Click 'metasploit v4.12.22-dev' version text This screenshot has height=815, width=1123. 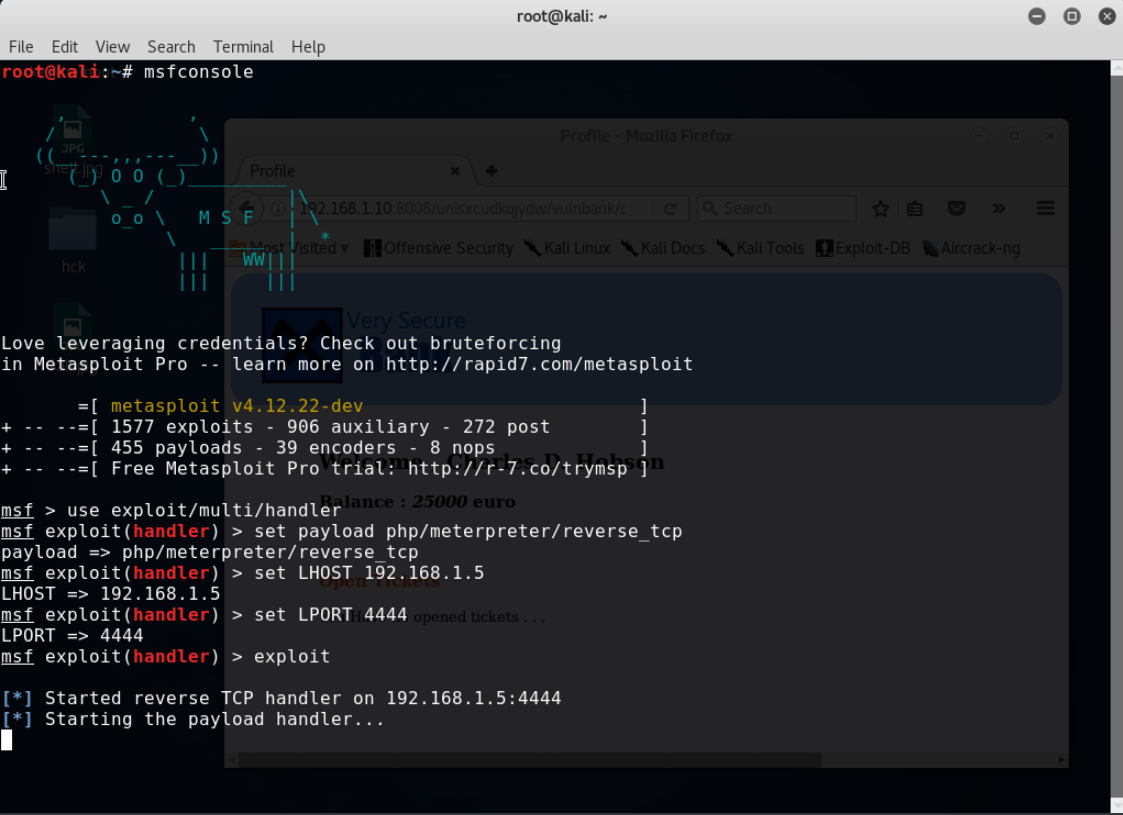237,405
